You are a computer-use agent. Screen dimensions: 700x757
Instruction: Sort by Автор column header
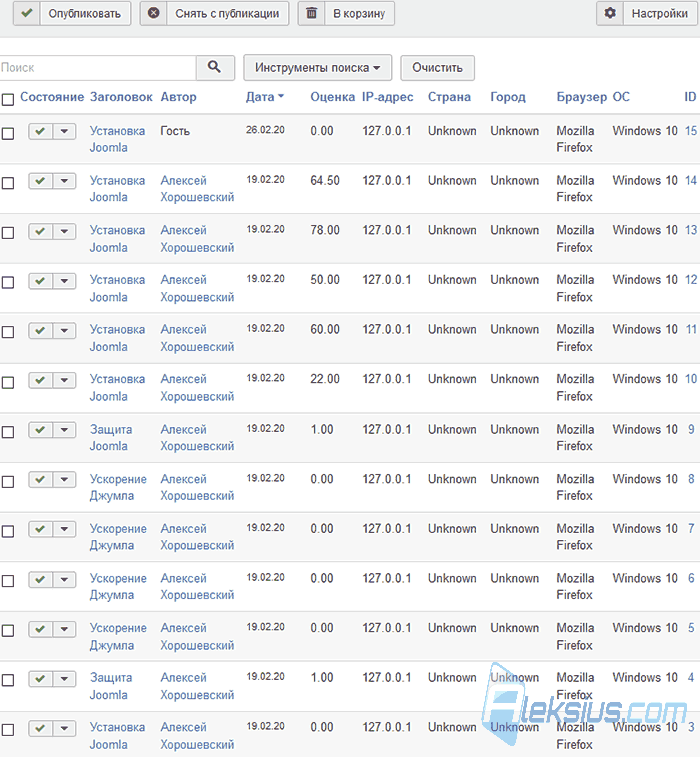(179, 97)
